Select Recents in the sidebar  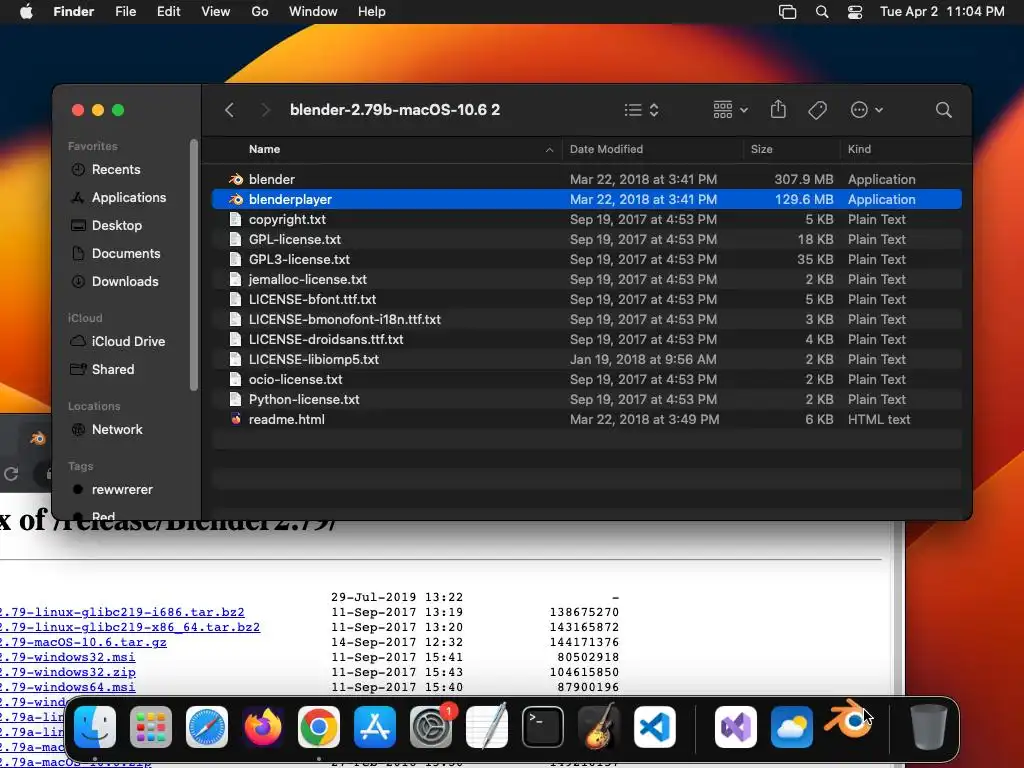click(116, 170)
